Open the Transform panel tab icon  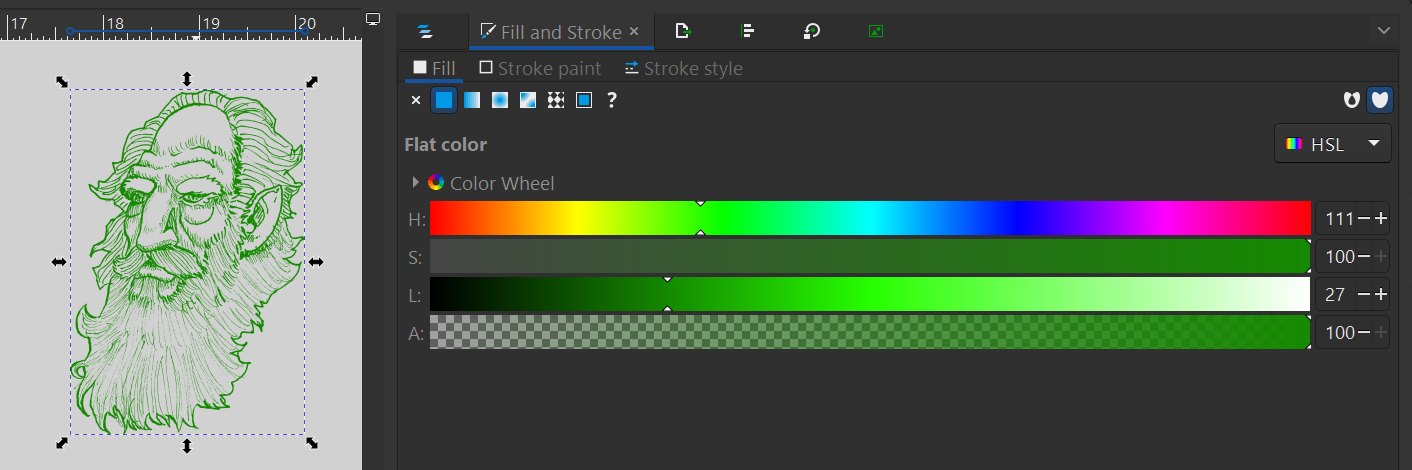coord(812,31)
